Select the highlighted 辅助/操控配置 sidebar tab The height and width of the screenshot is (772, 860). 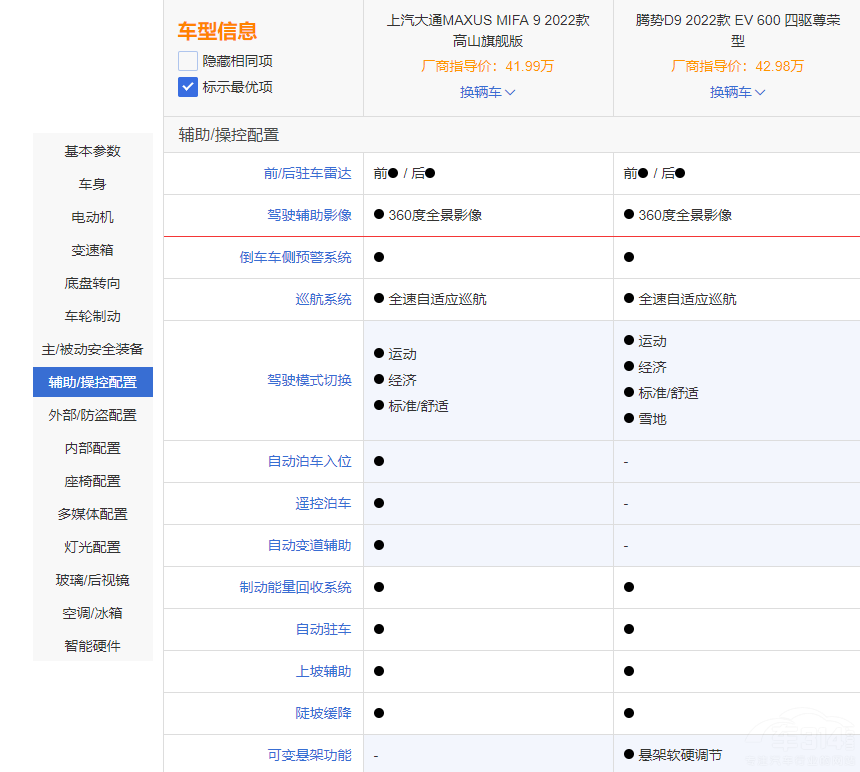point(93,382)
